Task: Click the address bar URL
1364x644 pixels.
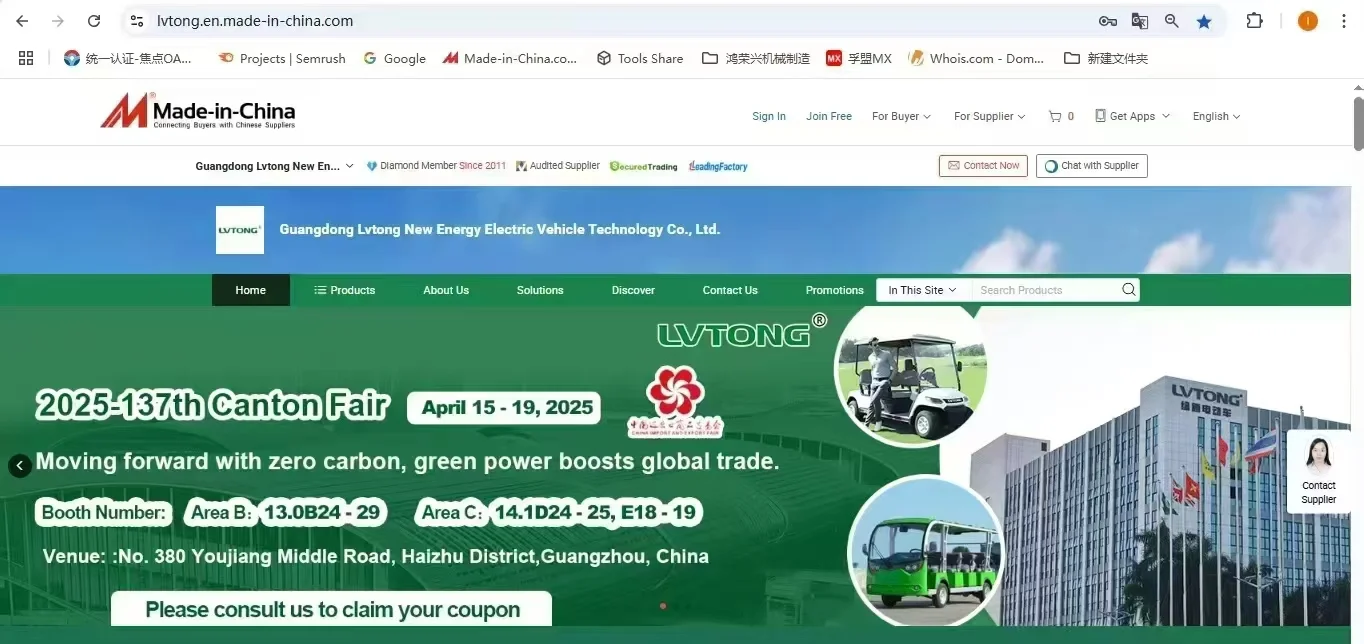Action: click(x=255, y=21)
